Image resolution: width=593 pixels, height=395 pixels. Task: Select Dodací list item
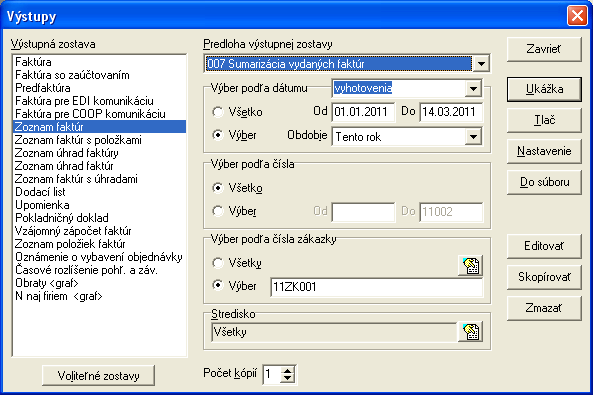[99, 192]
